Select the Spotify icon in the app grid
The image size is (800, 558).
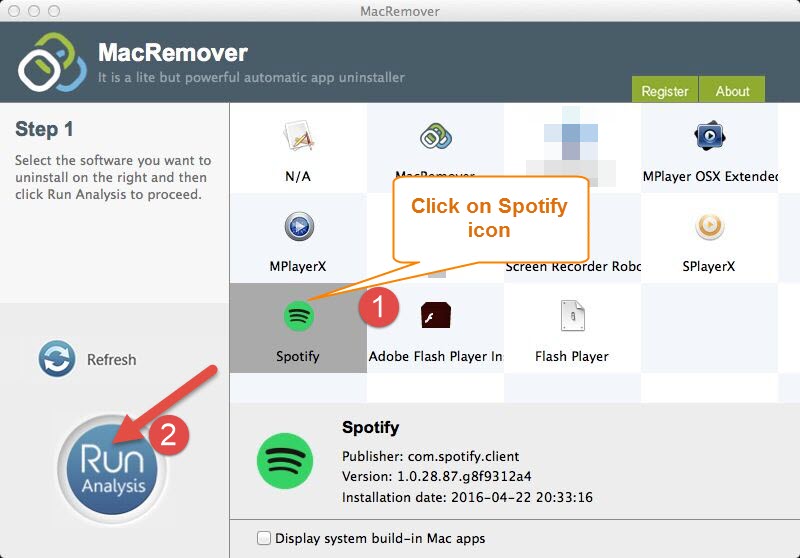click(298, 316)
